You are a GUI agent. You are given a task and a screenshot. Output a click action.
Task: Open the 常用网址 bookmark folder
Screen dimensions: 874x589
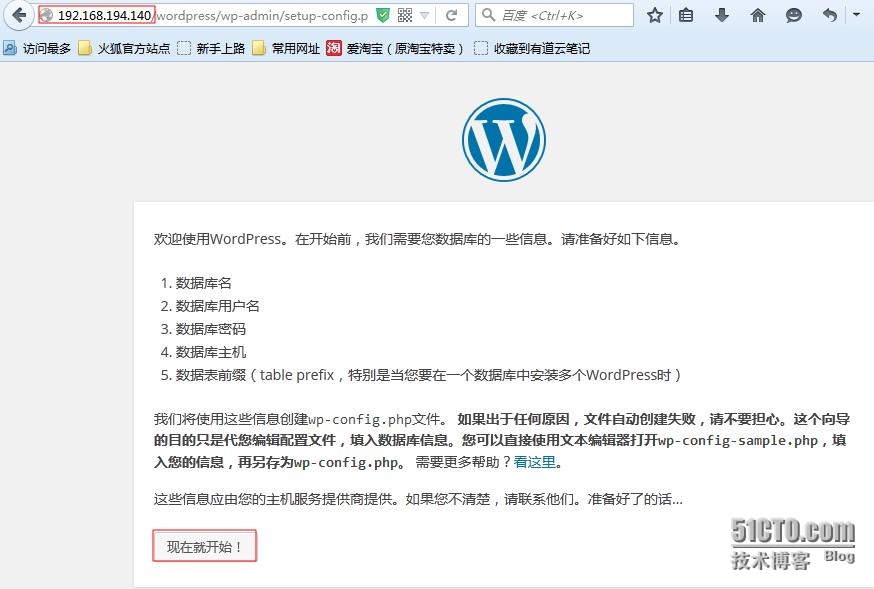[286, 48]
